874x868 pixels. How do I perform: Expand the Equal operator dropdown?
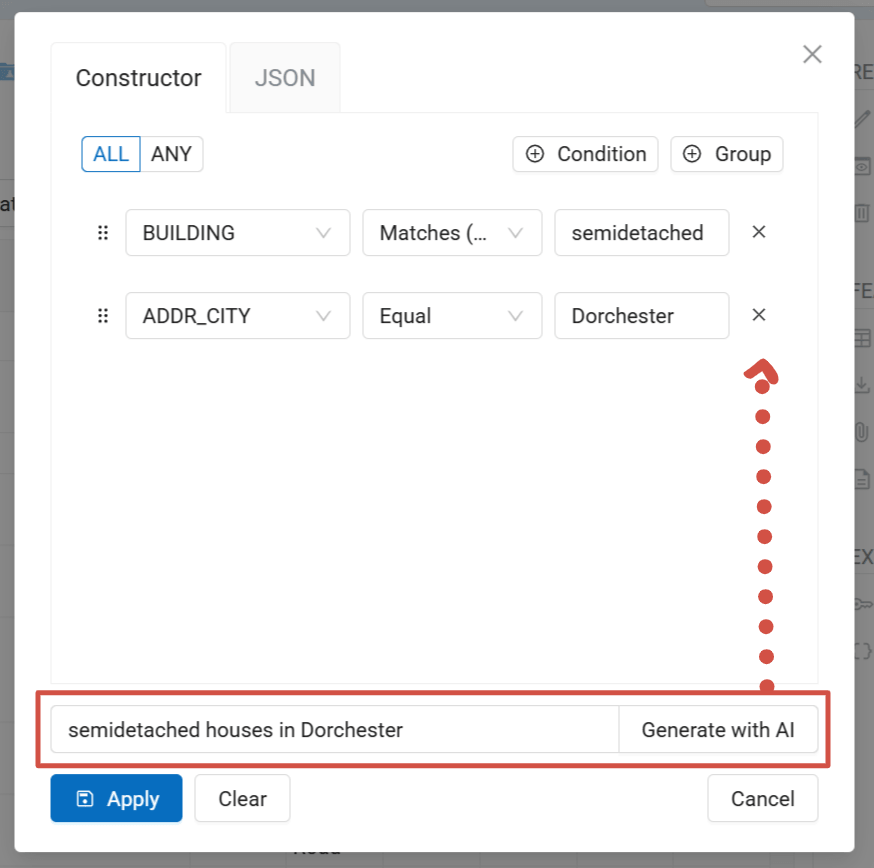point(452,316)
